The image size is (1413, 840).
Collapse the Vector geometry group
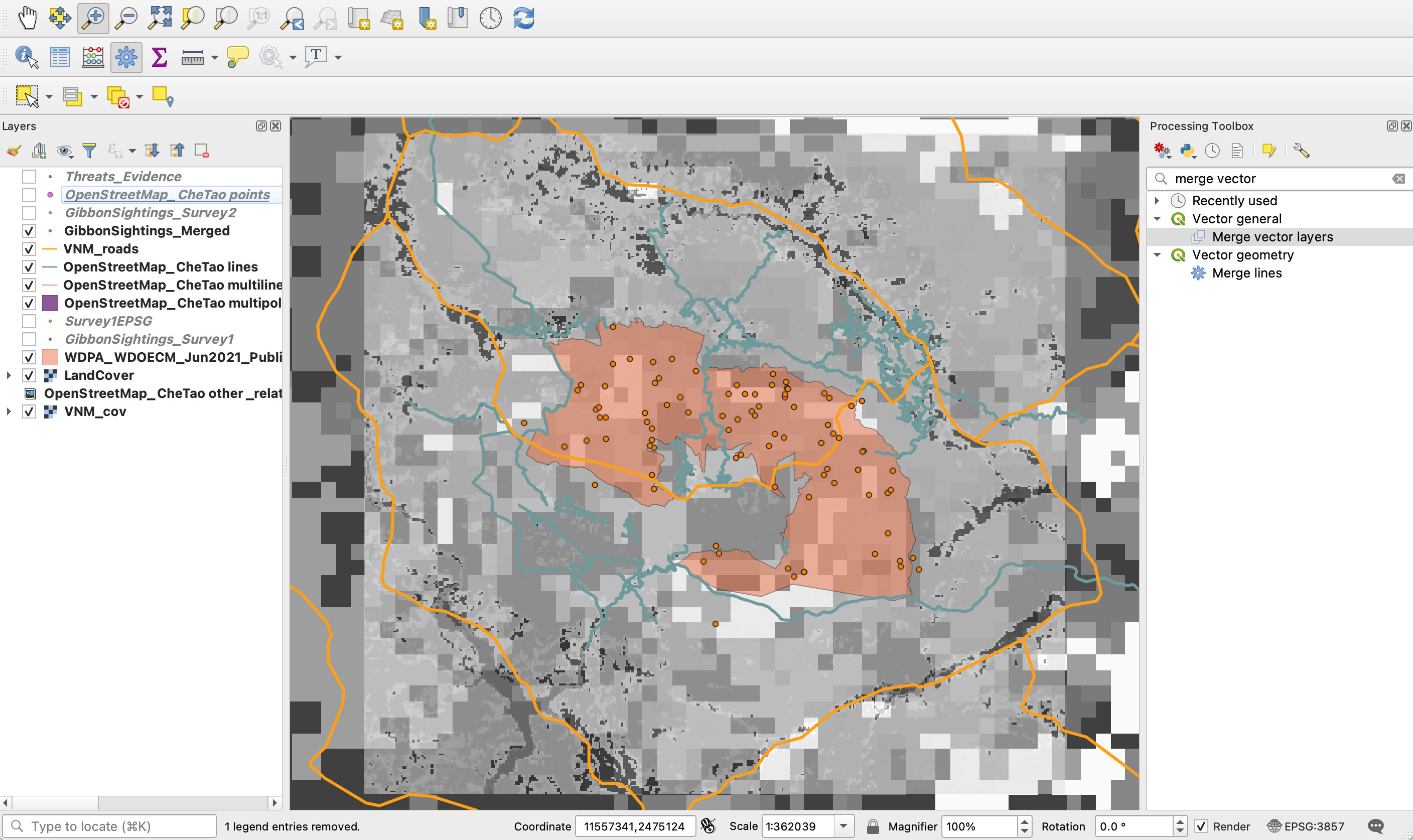click(x=1157, y=255)
